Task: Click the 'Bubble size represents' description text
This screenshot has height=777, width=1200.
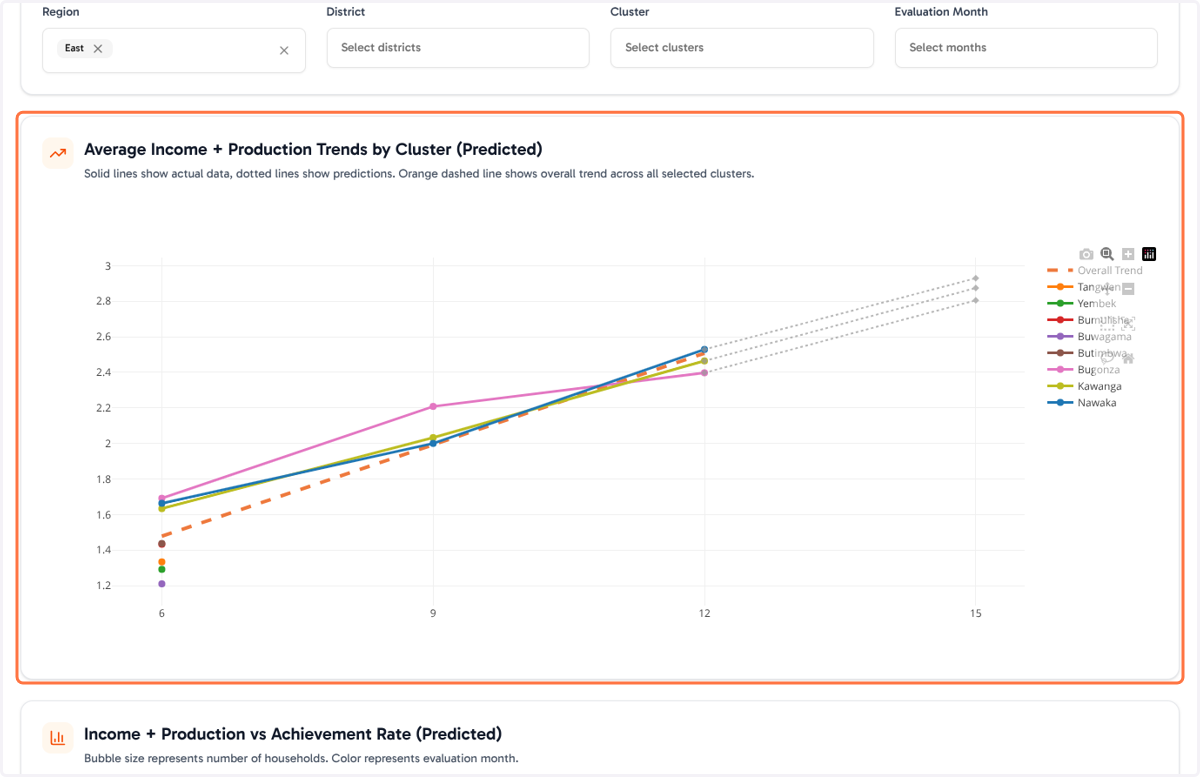Action: tap(301, 758)
